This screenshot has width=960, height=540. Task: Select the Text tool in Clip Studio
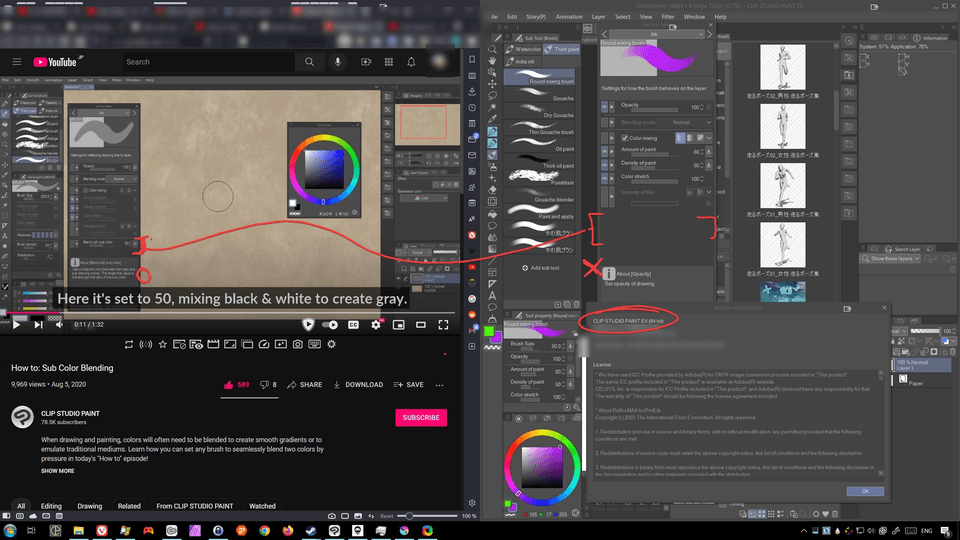[x=492, y=296]
